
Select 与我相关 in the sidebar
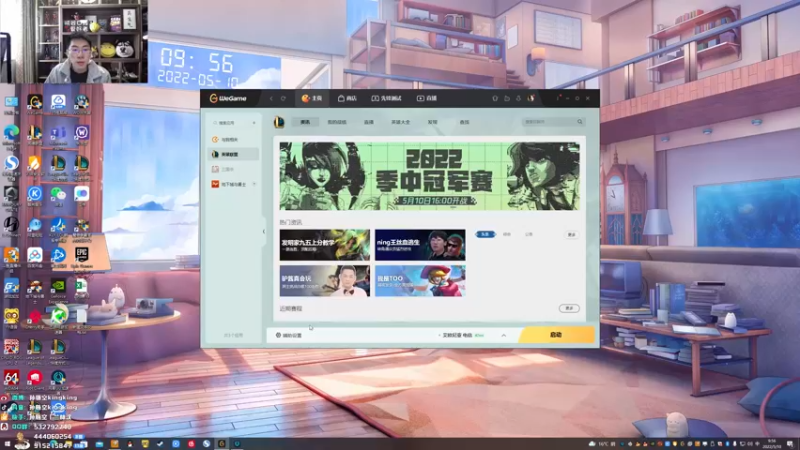pyautogui.click(x=234, y=139)
